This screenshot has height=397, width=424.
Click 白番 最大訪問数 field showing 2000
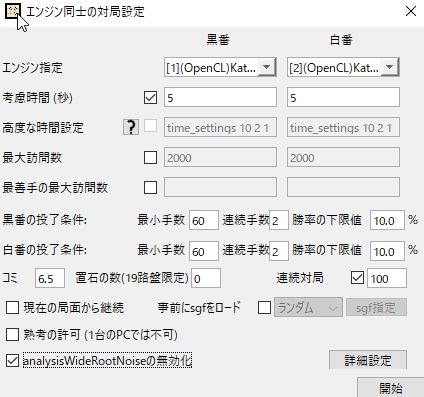coord(343,157)
